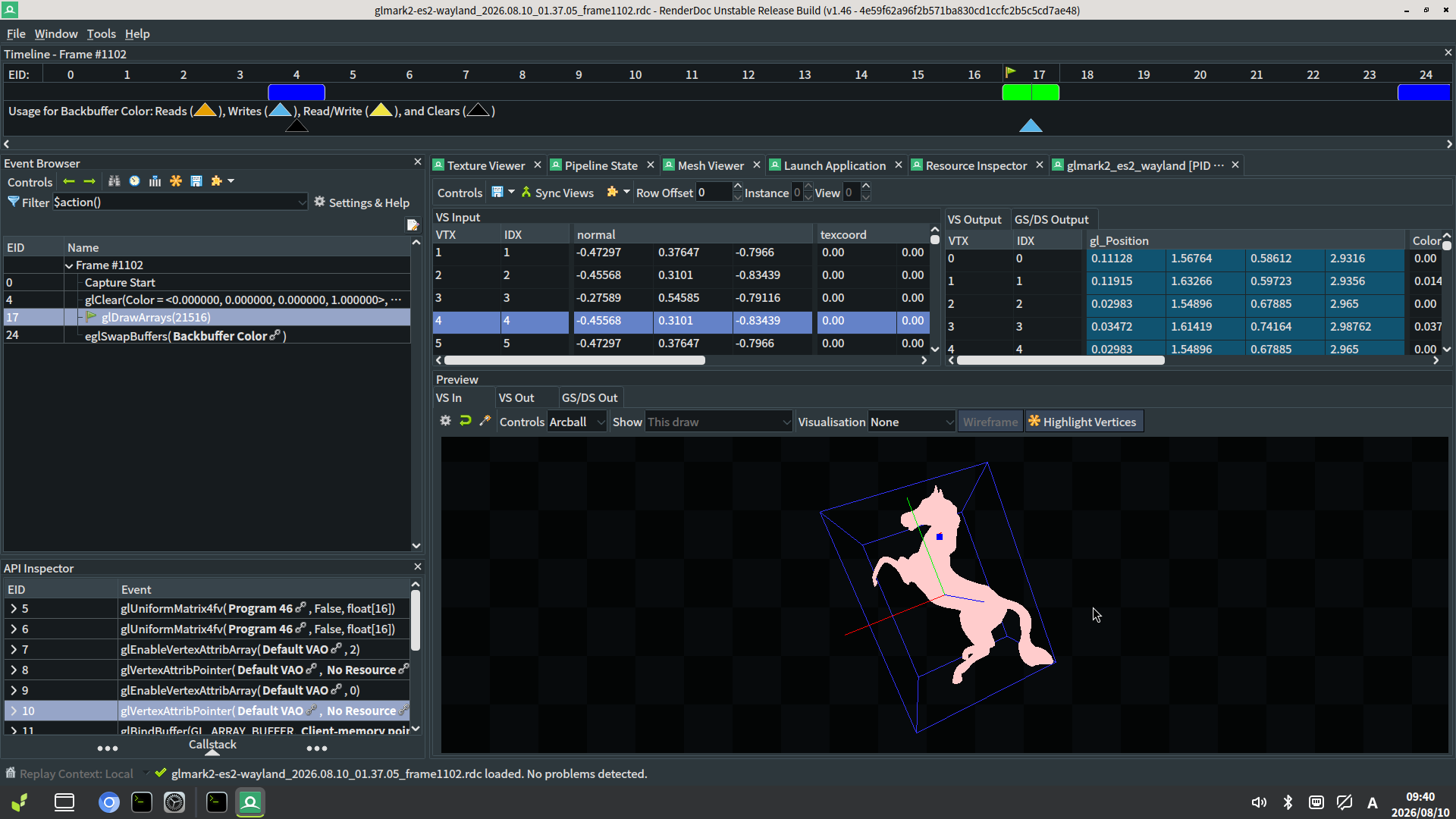Select the GS/DS Out preview tab
The width and height of the screenshot is (1456, 819).
(589, 397)
